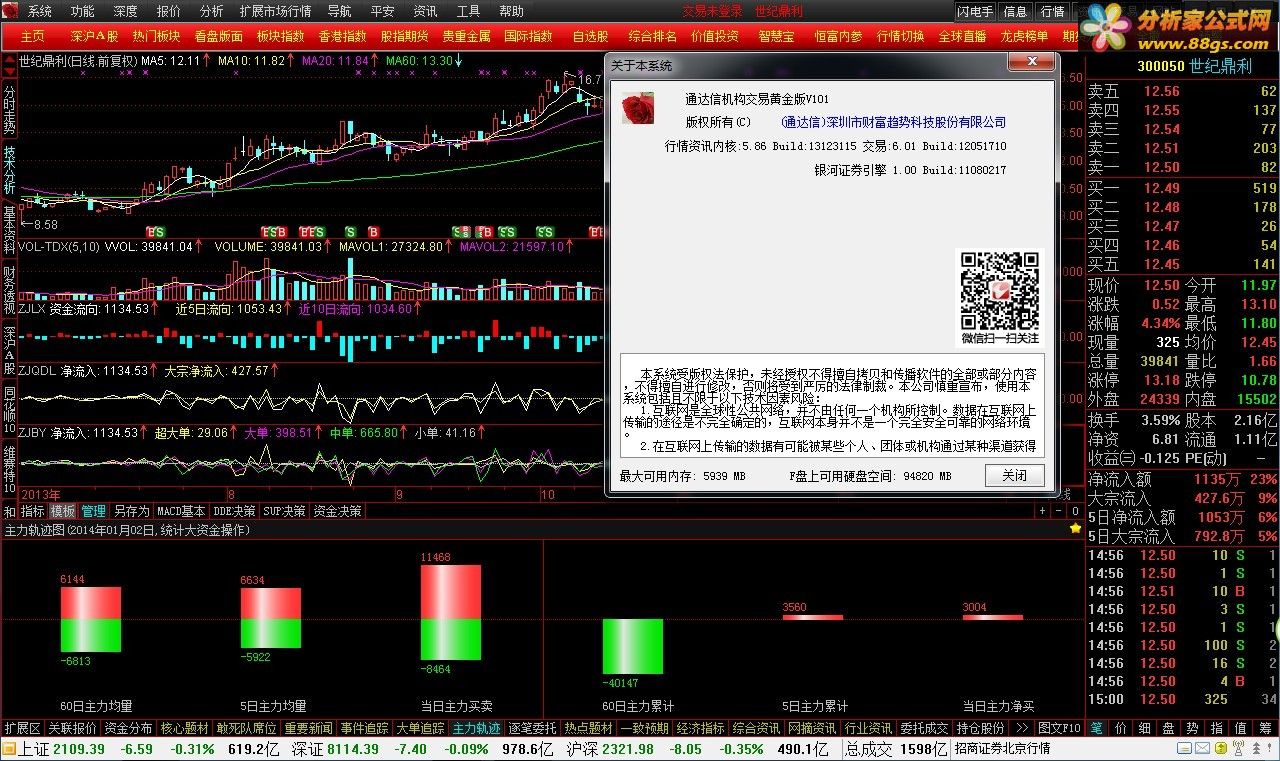This screenshot has width=1280, height=761.
Task: Open the 帮助 menu
Action: (511, 11)
